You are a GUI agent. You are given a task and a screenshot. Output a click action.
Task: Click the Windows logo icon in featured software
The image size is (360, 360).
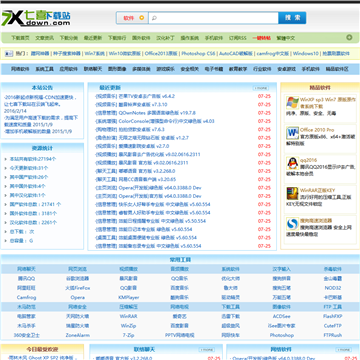(292, 103)
